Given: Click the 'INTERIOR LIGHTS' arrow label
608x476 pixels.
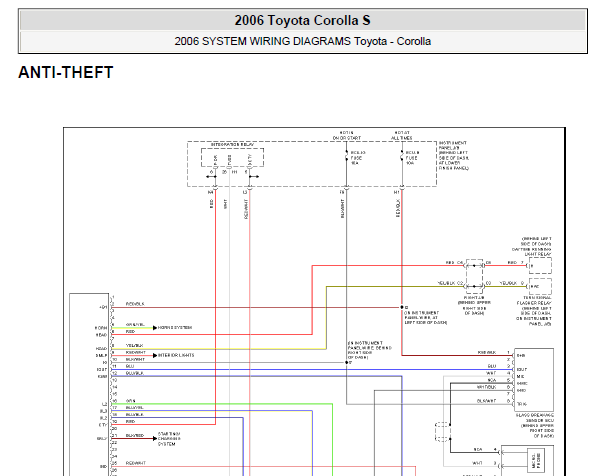Looking at the screenshot, I should coord(176,355).
